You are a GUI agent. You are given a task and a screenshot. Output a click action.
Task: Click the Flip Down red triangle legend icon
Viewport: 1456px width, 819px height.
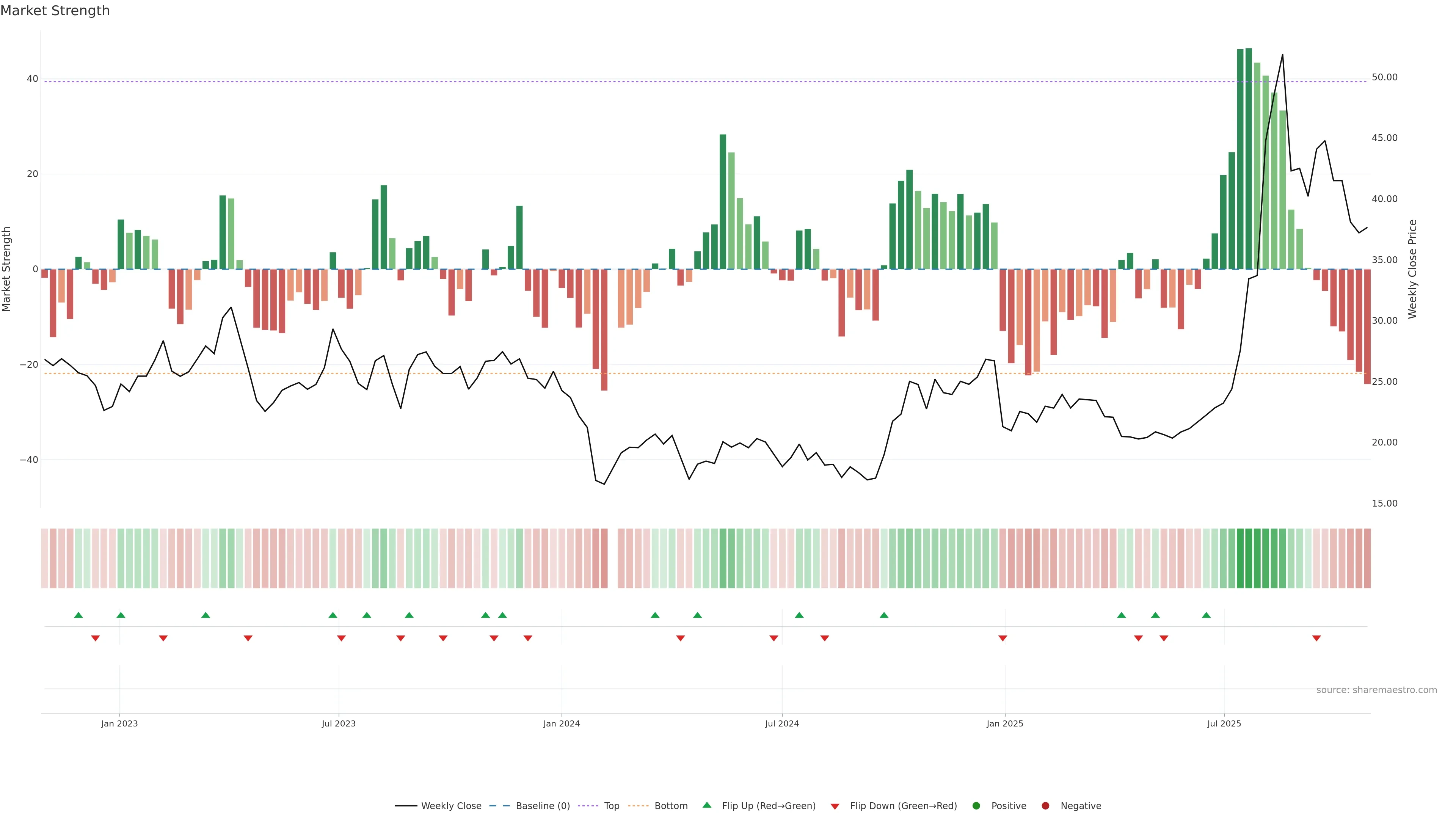(835, 806)
